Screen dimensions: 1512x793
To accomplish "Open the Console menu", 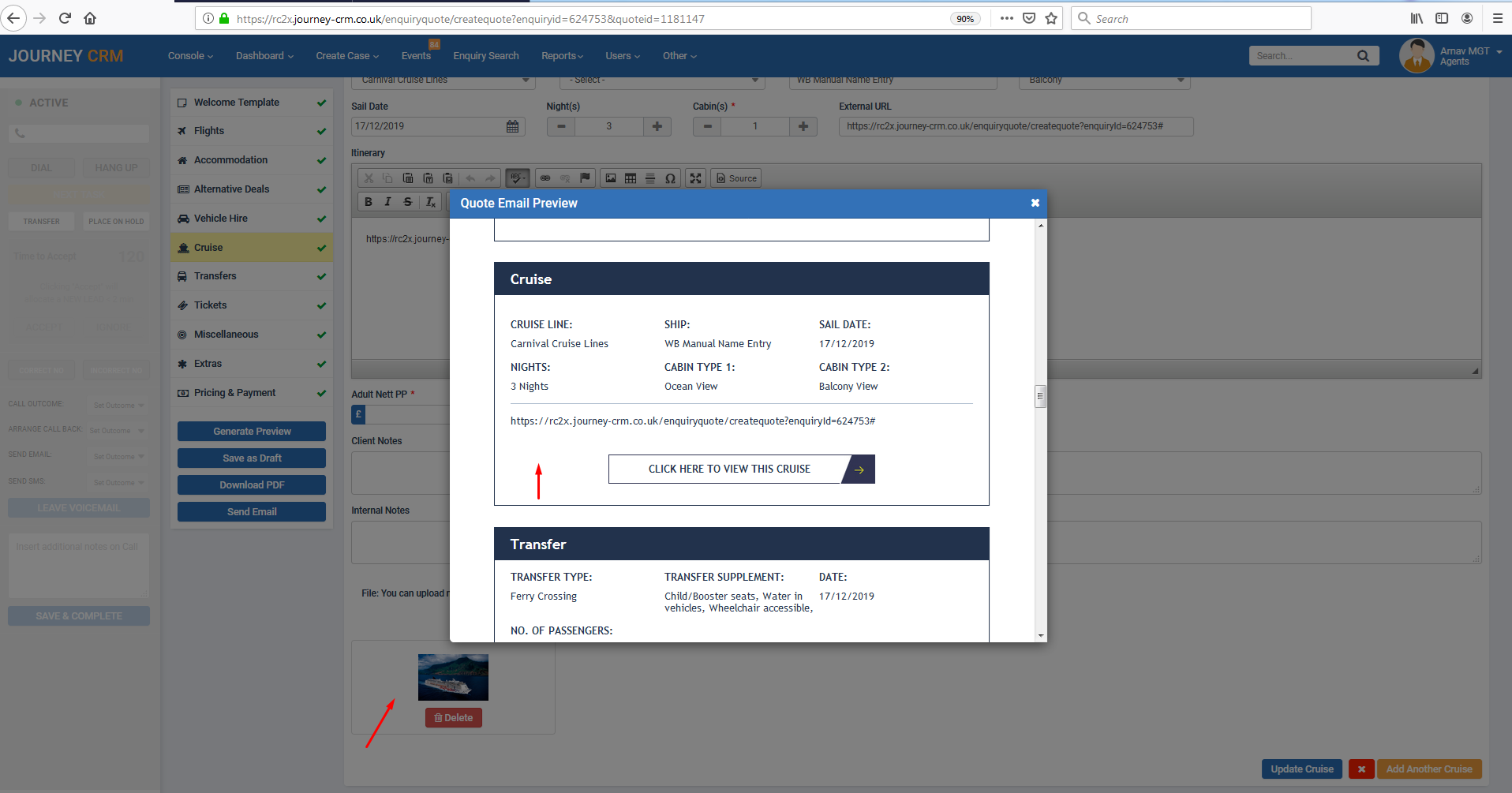I will pos(190,56).
